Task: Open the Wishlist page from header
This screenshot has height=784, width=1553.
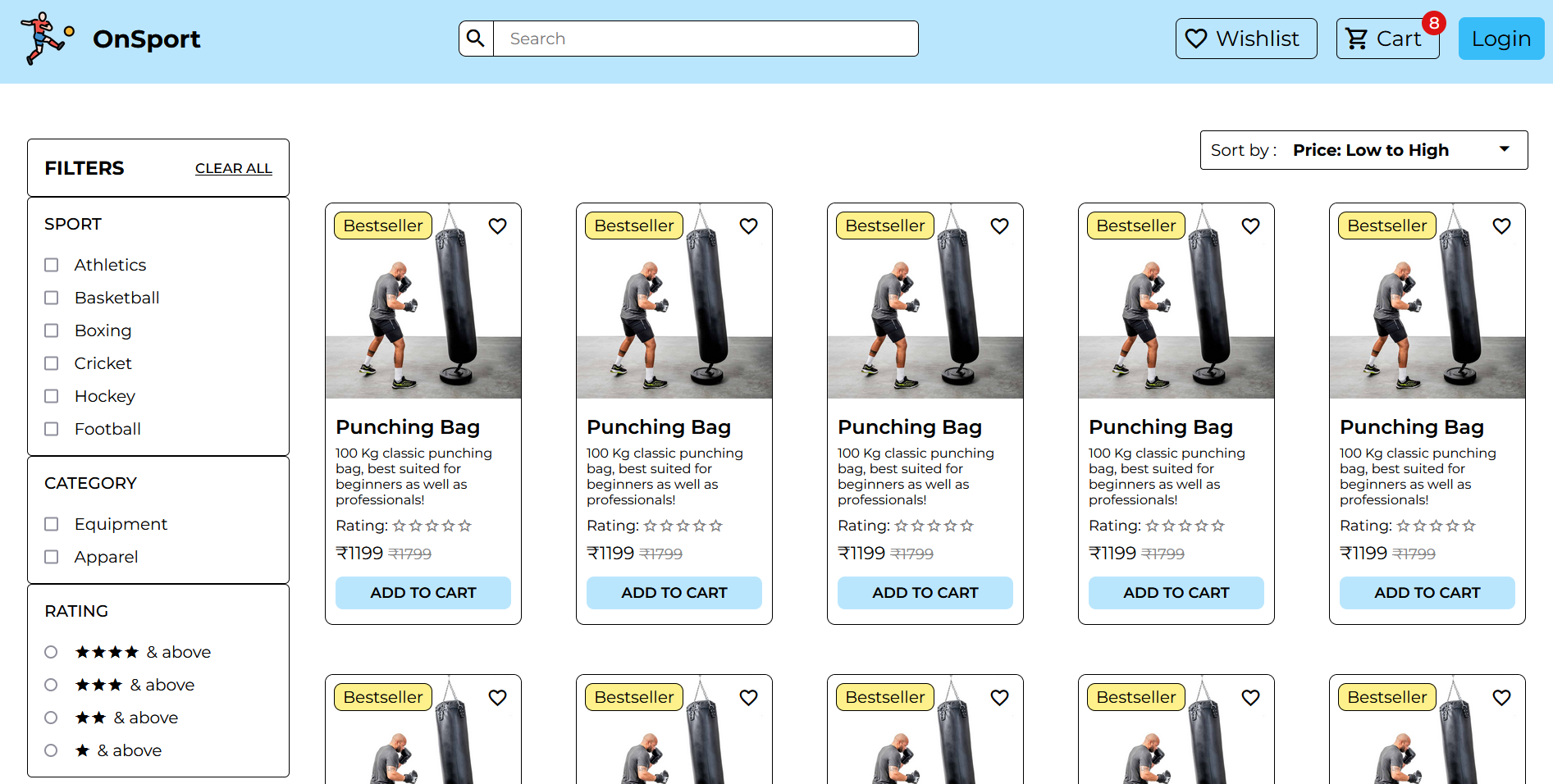Action: (1246, 39)
